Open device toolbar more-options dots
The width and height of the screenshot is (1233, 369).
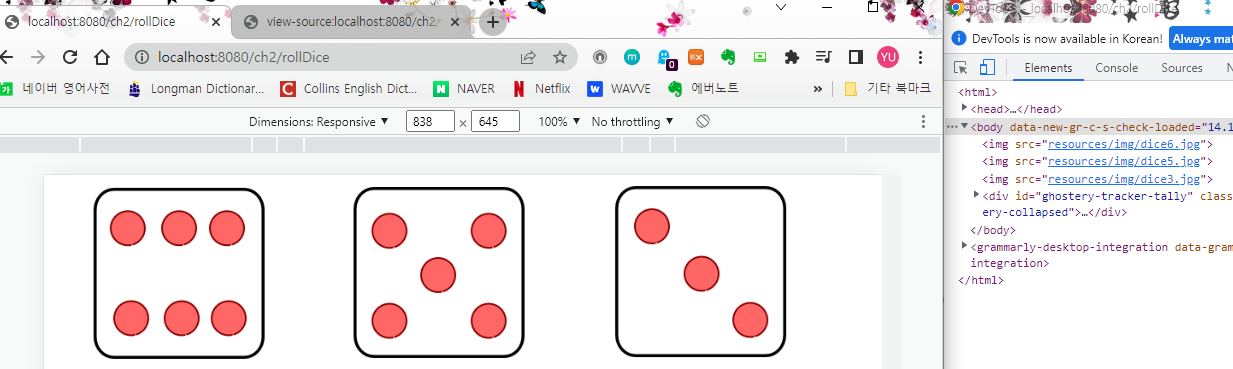(923, 121)
